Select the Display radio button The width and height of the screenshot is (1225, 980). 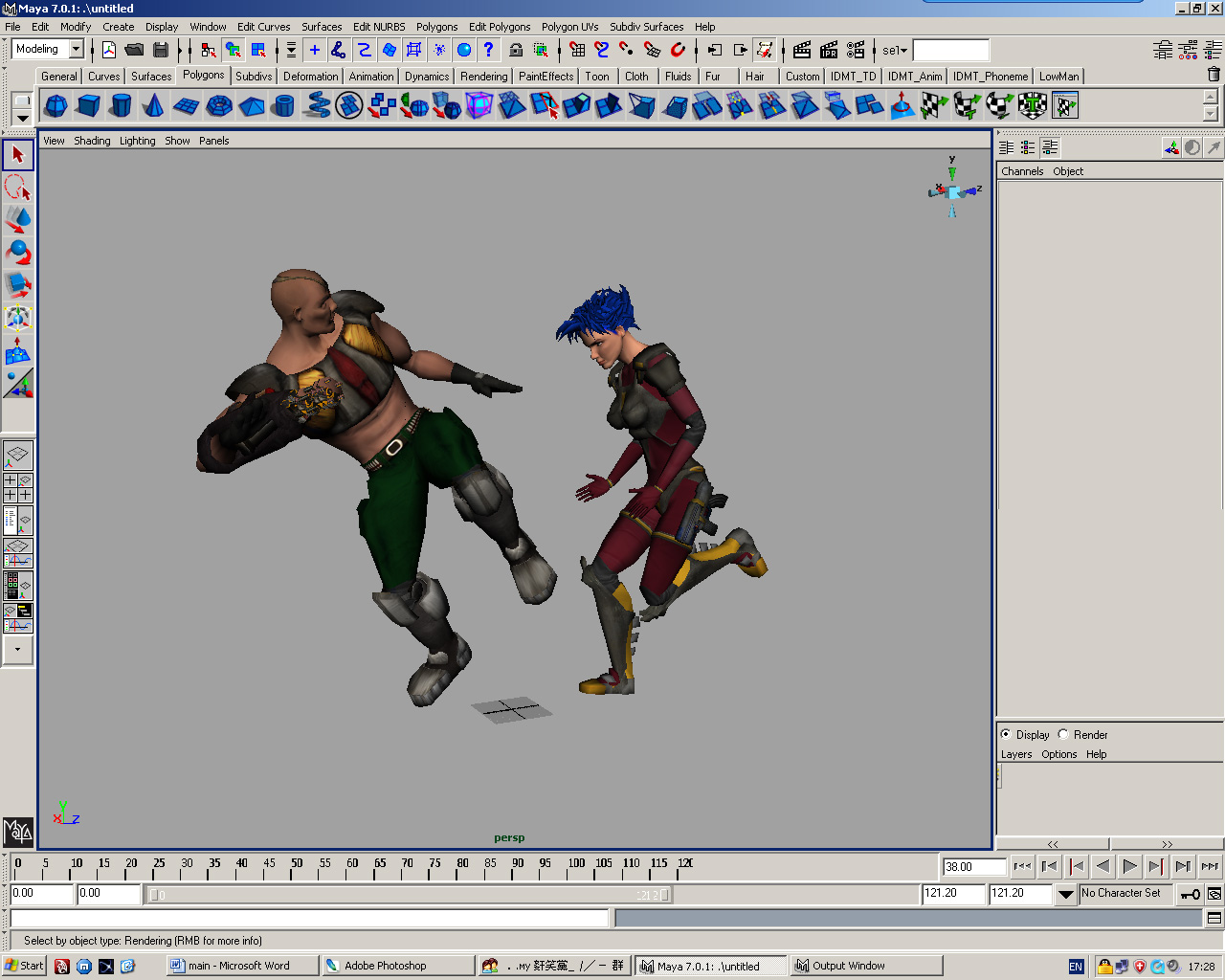pos(1005,734)
